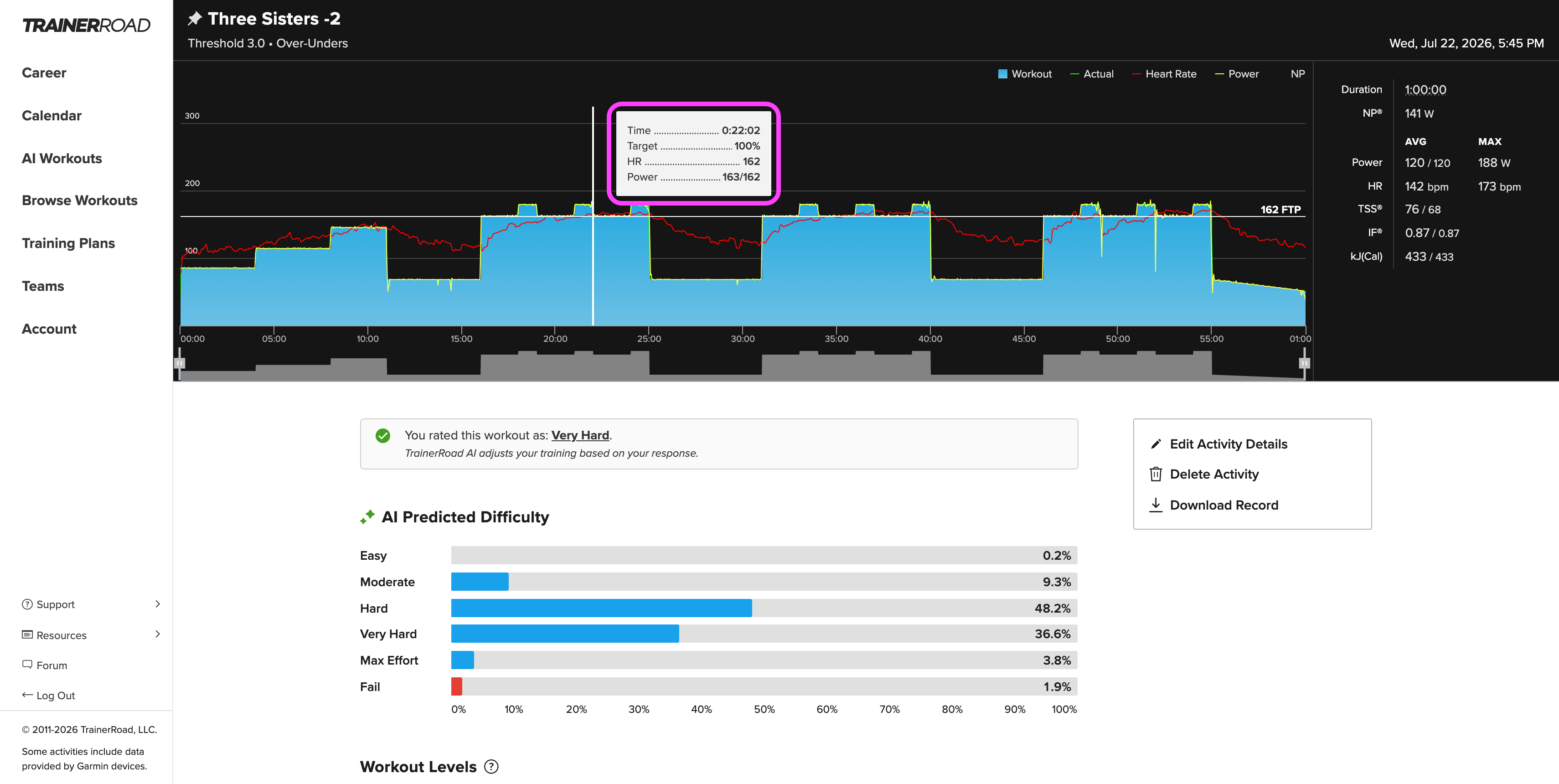Toggle the Heart Rate line in legend

click(x=1164, y=74)
